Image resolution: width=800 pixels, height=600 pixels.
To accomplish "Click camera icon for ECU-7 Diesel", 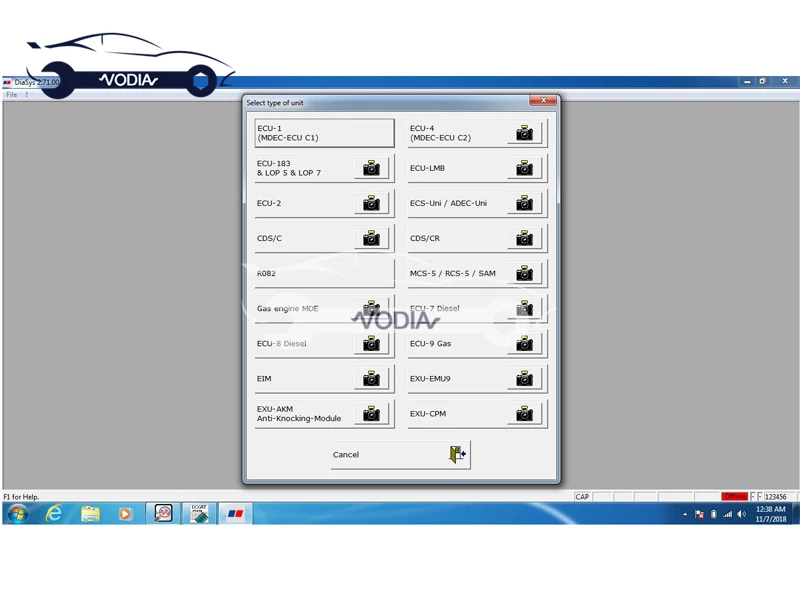I will click(524, 308).
